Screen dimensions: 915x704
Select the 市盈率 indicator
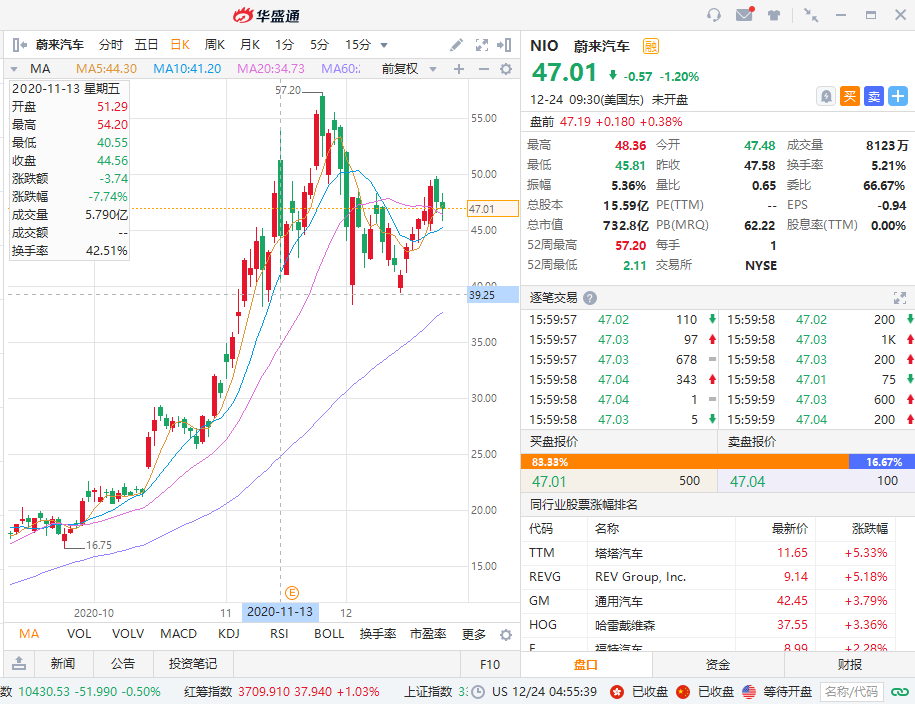point(428,634)
